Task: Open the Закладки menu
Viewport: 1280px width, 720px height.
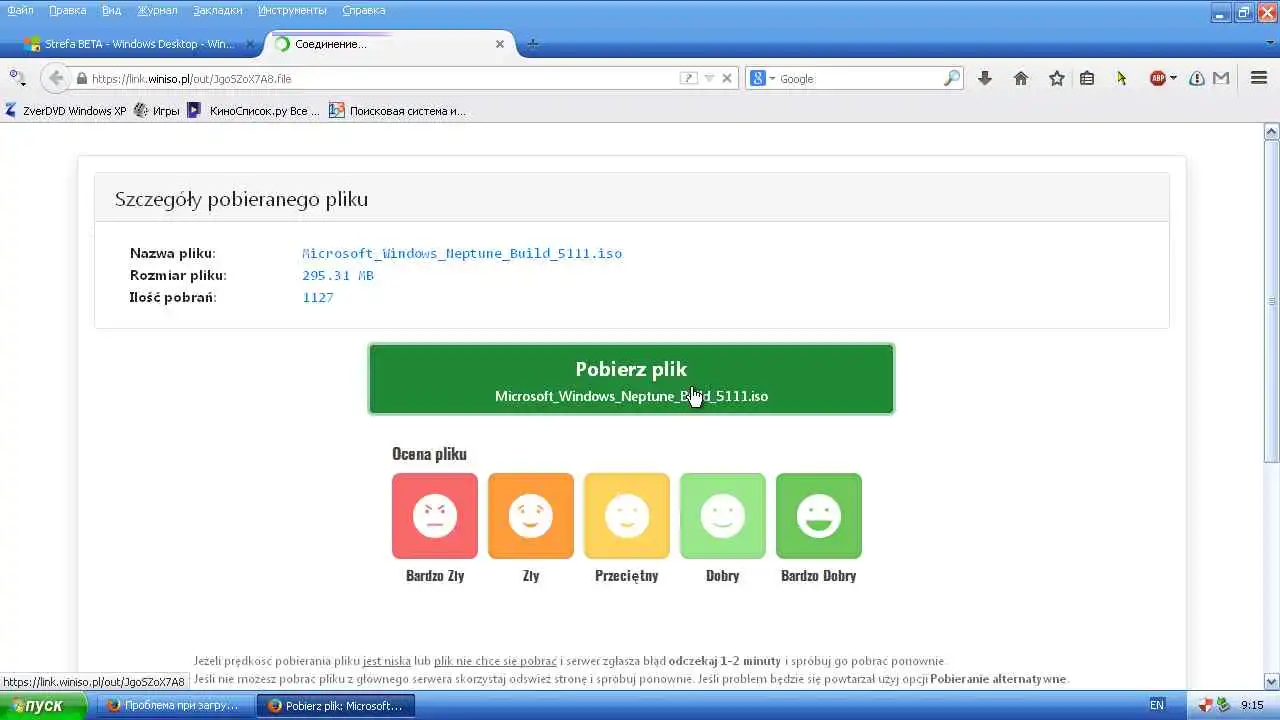Action: click(217, 10)
